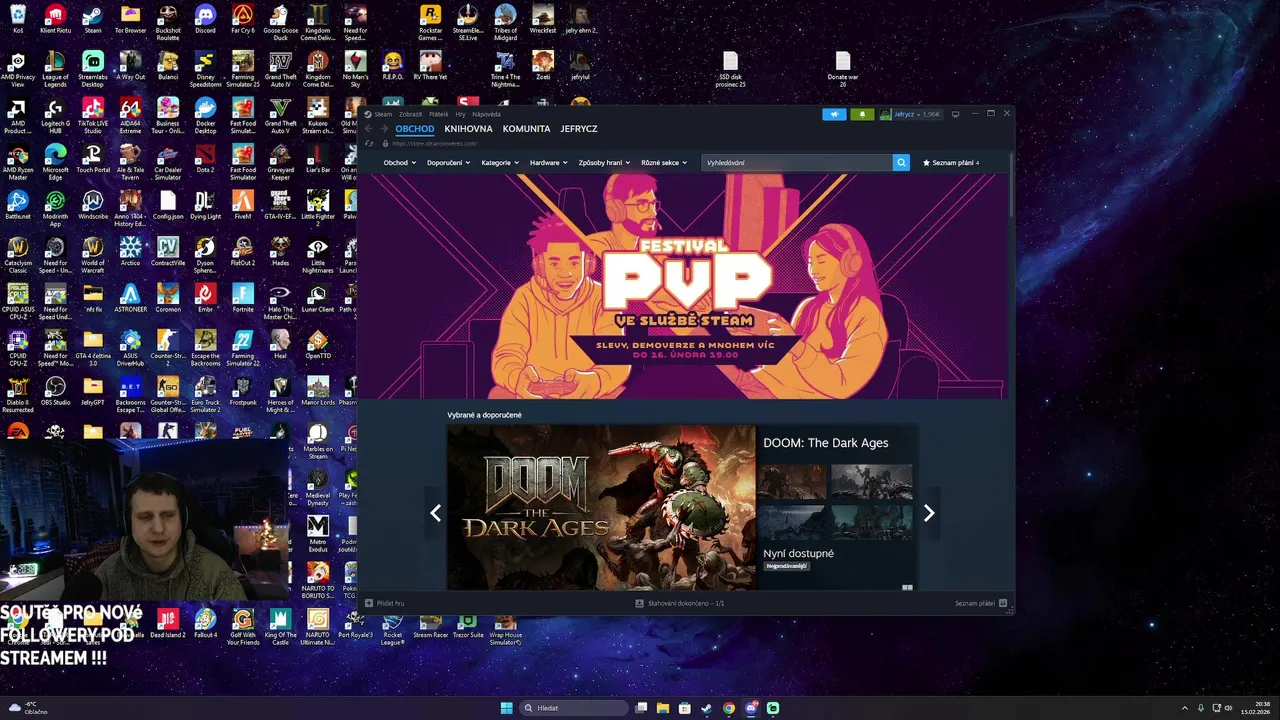Open Steam from taskbar icon

click(707, 708)
